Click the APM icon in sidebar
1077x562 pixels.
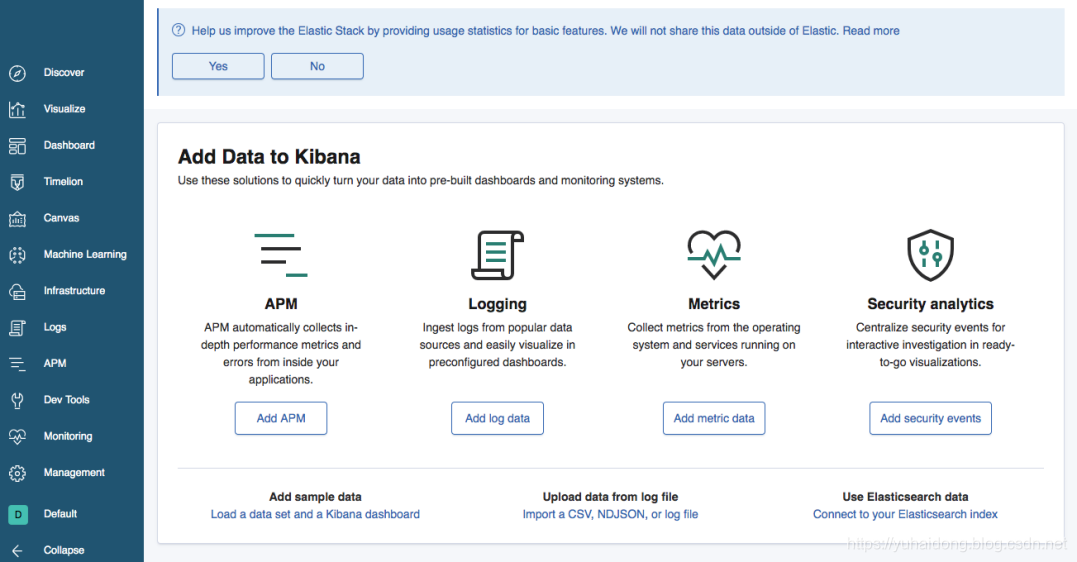click(x=17, y=363)
